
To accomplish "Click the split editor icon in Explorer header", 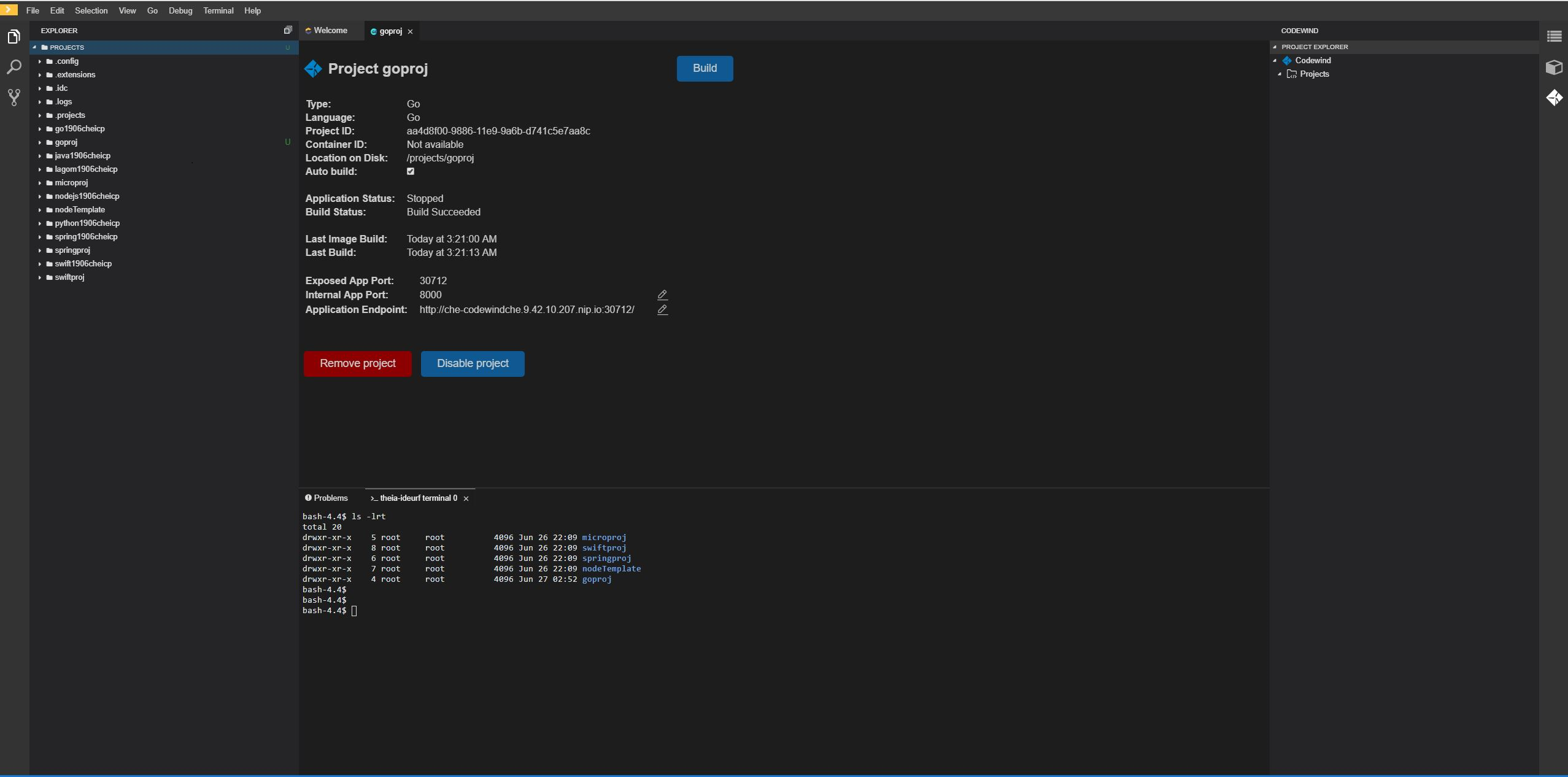I will pos(288,29).
